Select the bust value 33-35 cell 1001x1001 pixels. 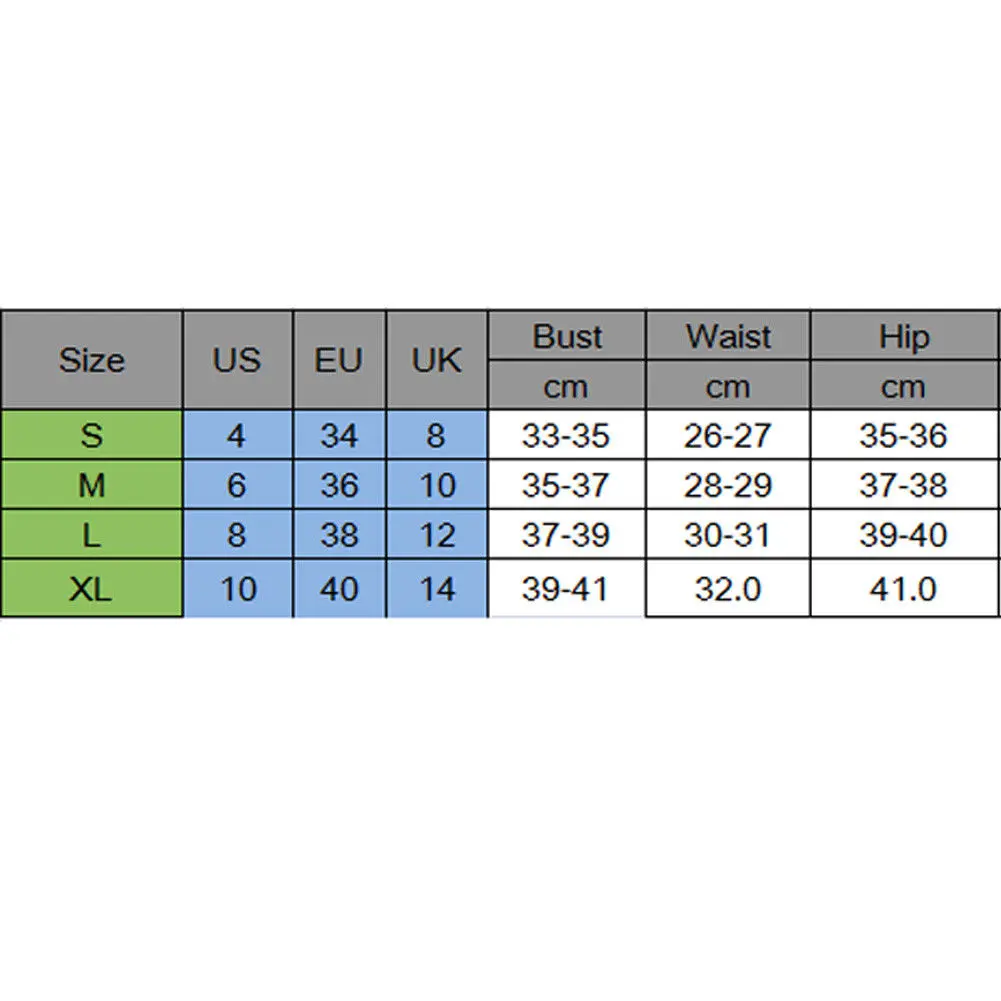pyautogui.click(x=566, y=435)
